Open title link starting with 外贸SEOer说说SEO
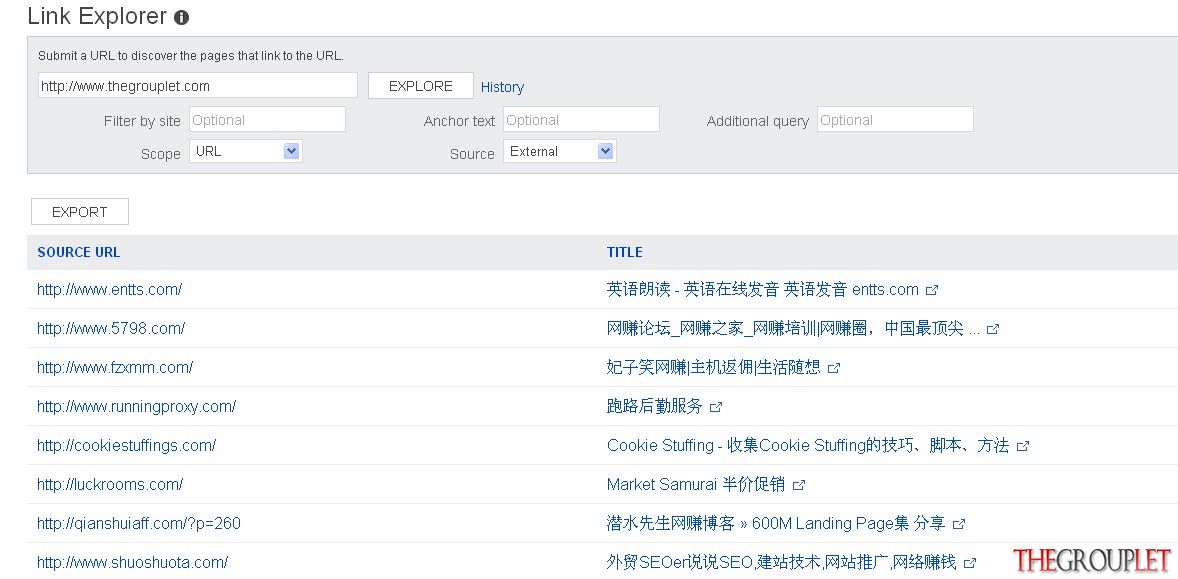 781,562
